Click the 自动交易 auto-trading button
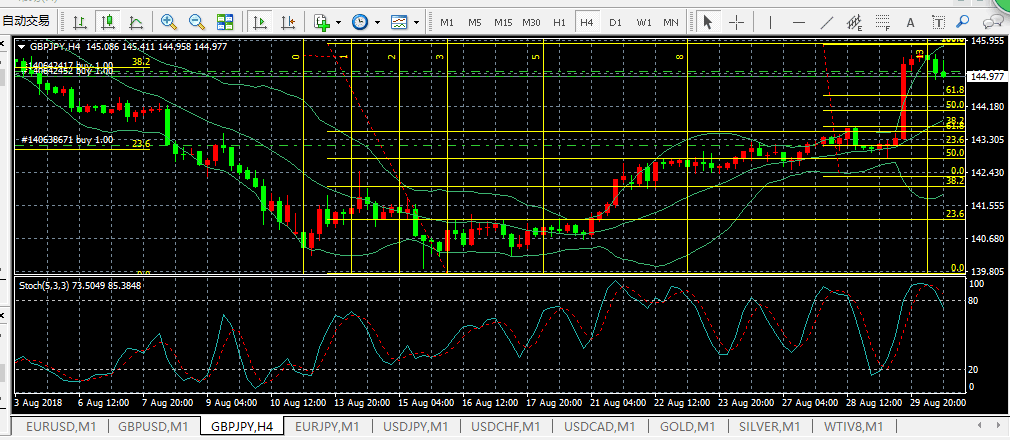The image size is (1010, 440). (x=26, y=21)
